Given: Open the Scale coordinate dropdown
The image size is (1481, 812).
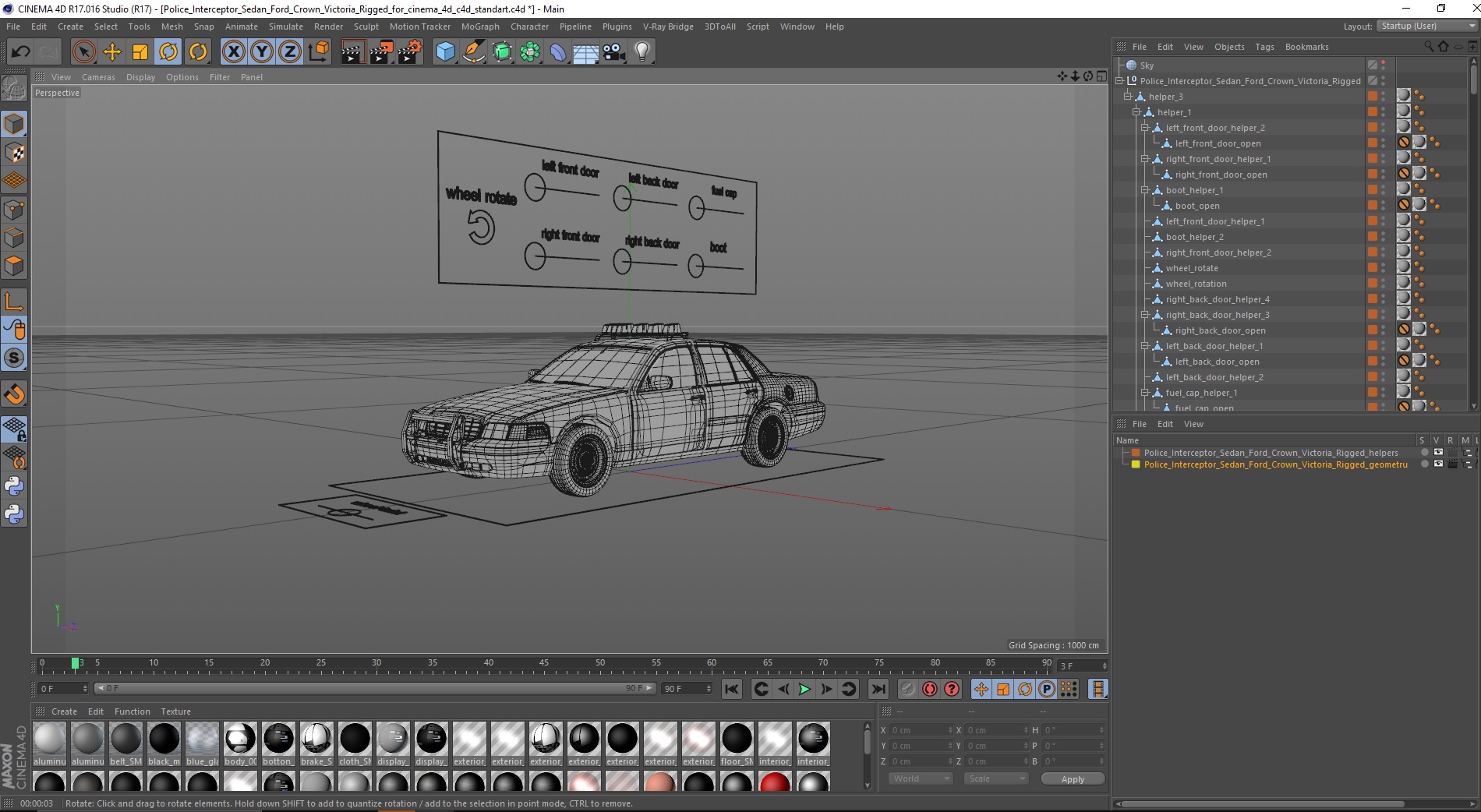Looking at the screenshot, I should point(996,778).
